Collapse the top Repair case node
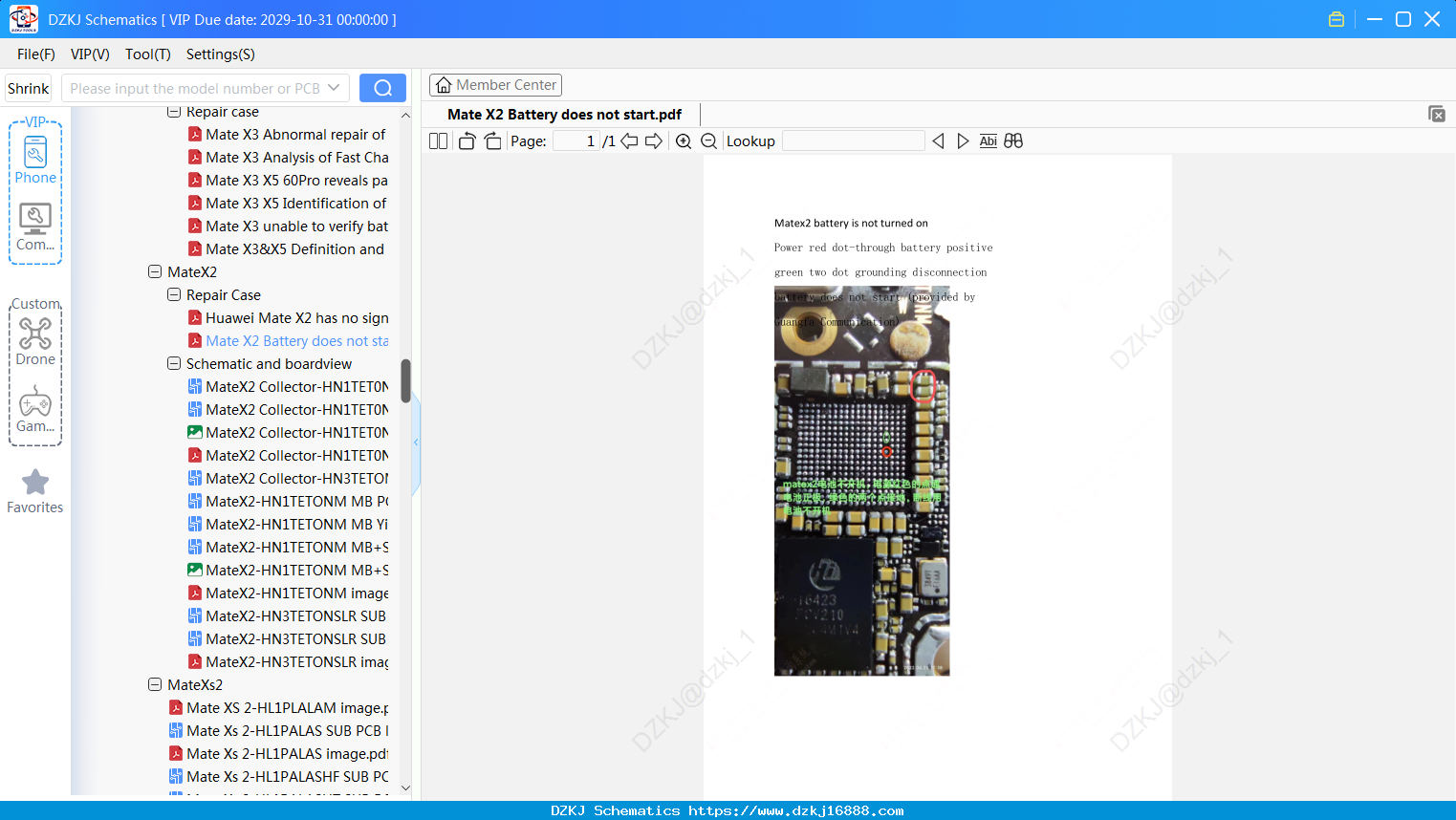This screenshot has width=1456, height=820. pos(174,112)
